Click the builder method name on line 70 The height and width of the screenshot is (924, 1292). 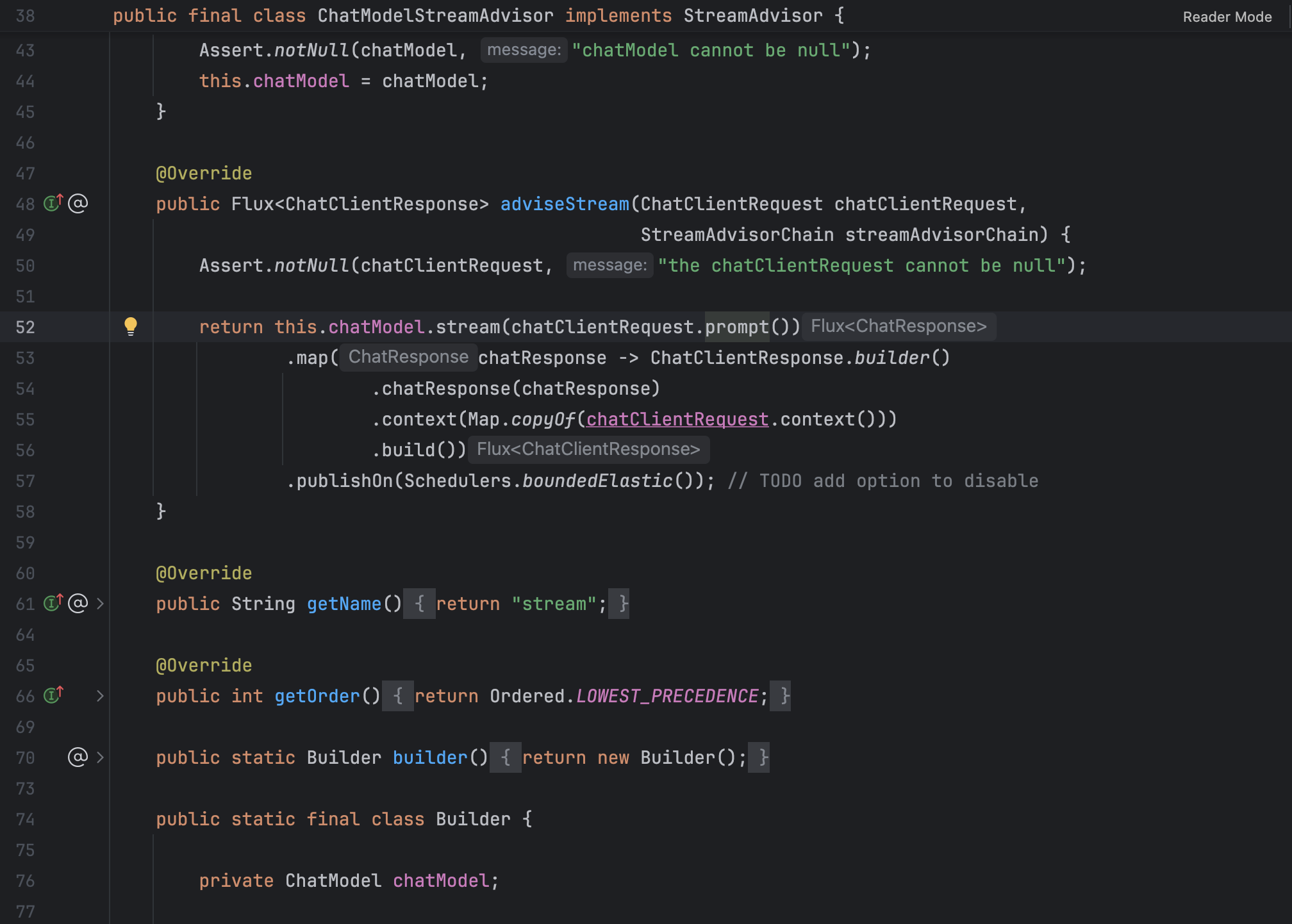point(430,757)
